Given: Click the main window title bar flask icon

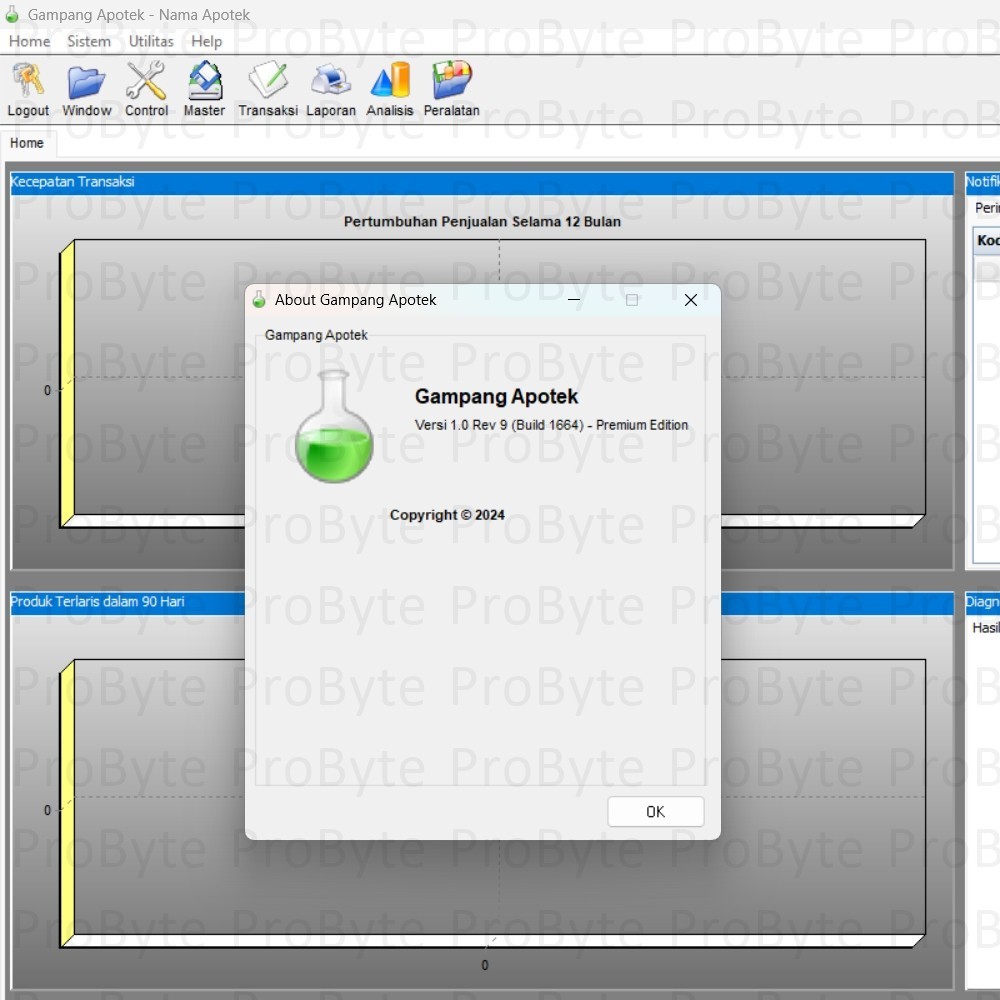Looking at the screenshot, I should coord(12,14).
